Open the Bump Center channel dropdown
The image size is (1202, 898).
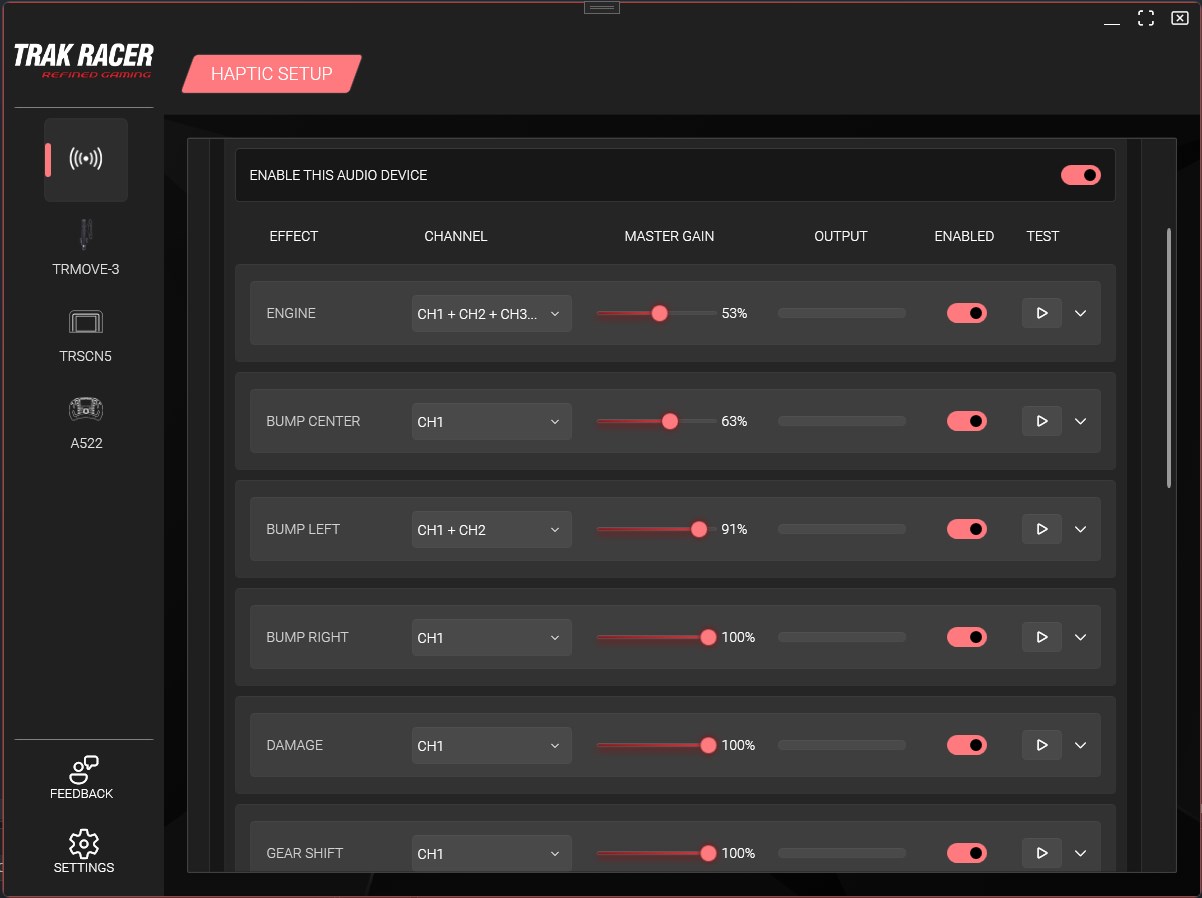click(x=492, y=421)
